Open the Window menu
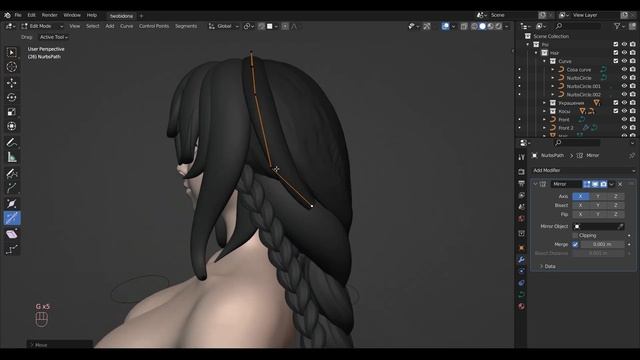 [x=72, y=15]
